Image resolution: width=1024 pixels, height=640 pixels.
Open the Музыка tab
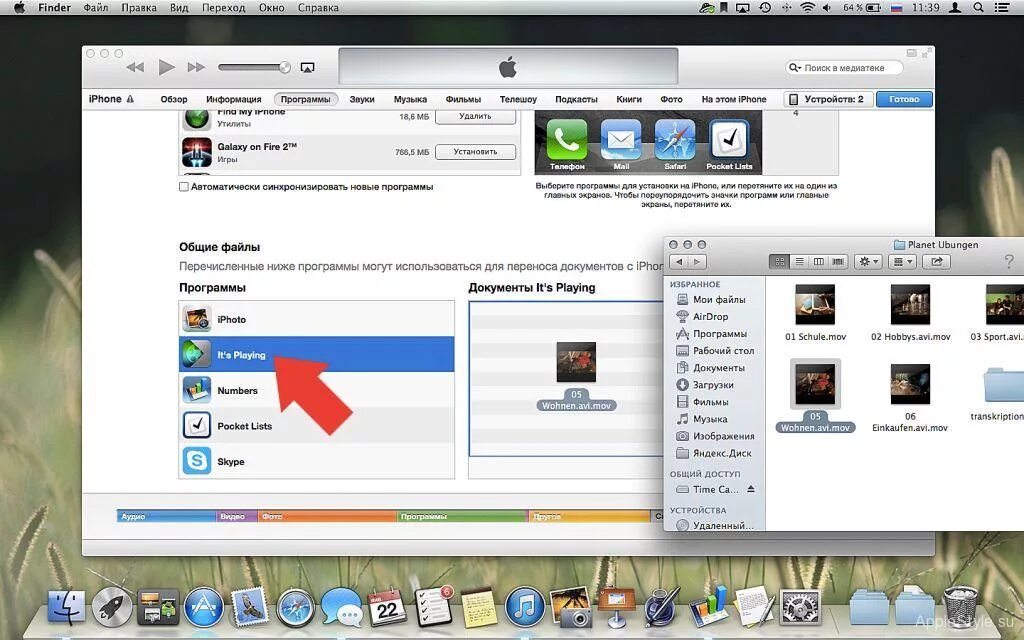click(410, 99)
